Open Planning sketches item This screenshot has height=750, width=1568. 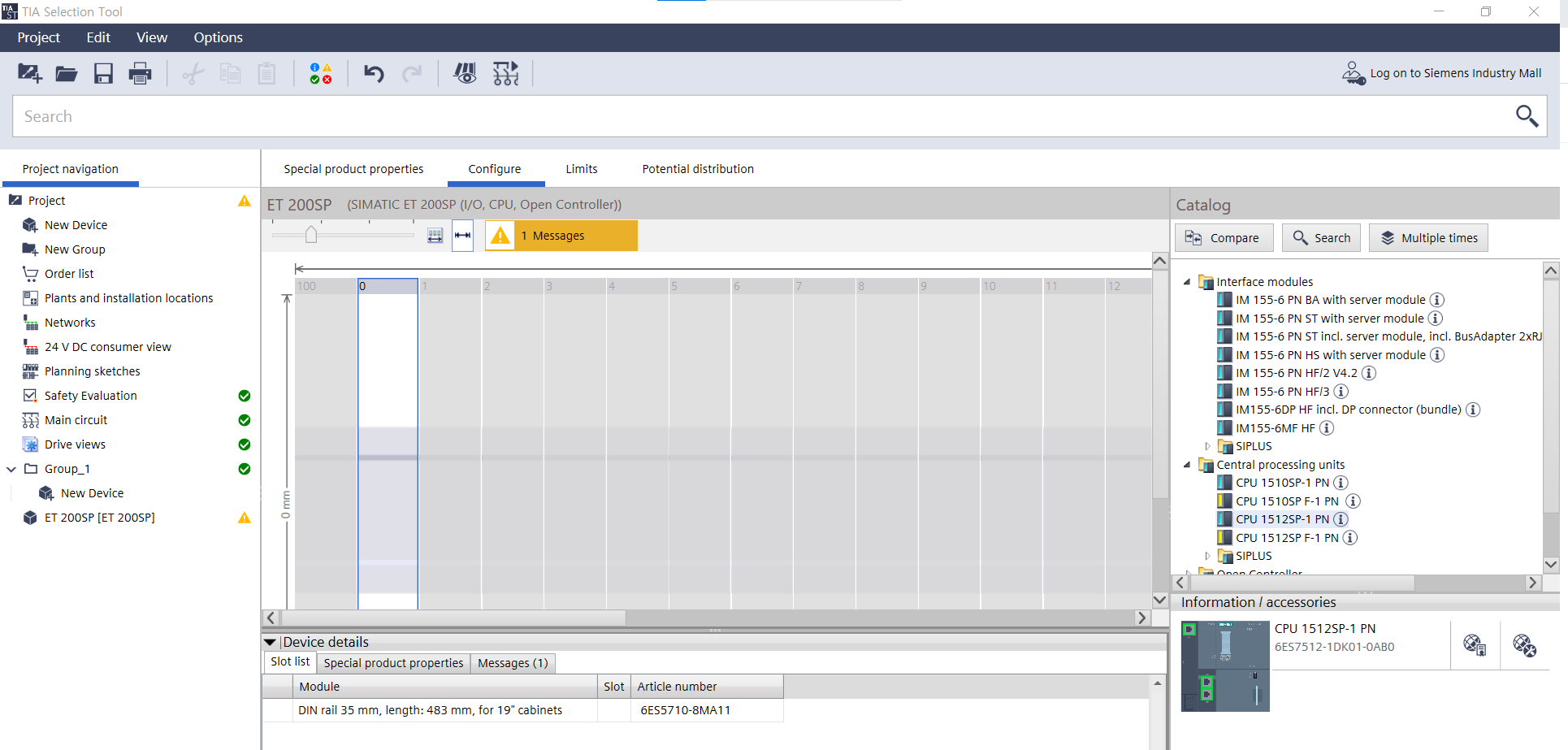[x=92, y=371]
